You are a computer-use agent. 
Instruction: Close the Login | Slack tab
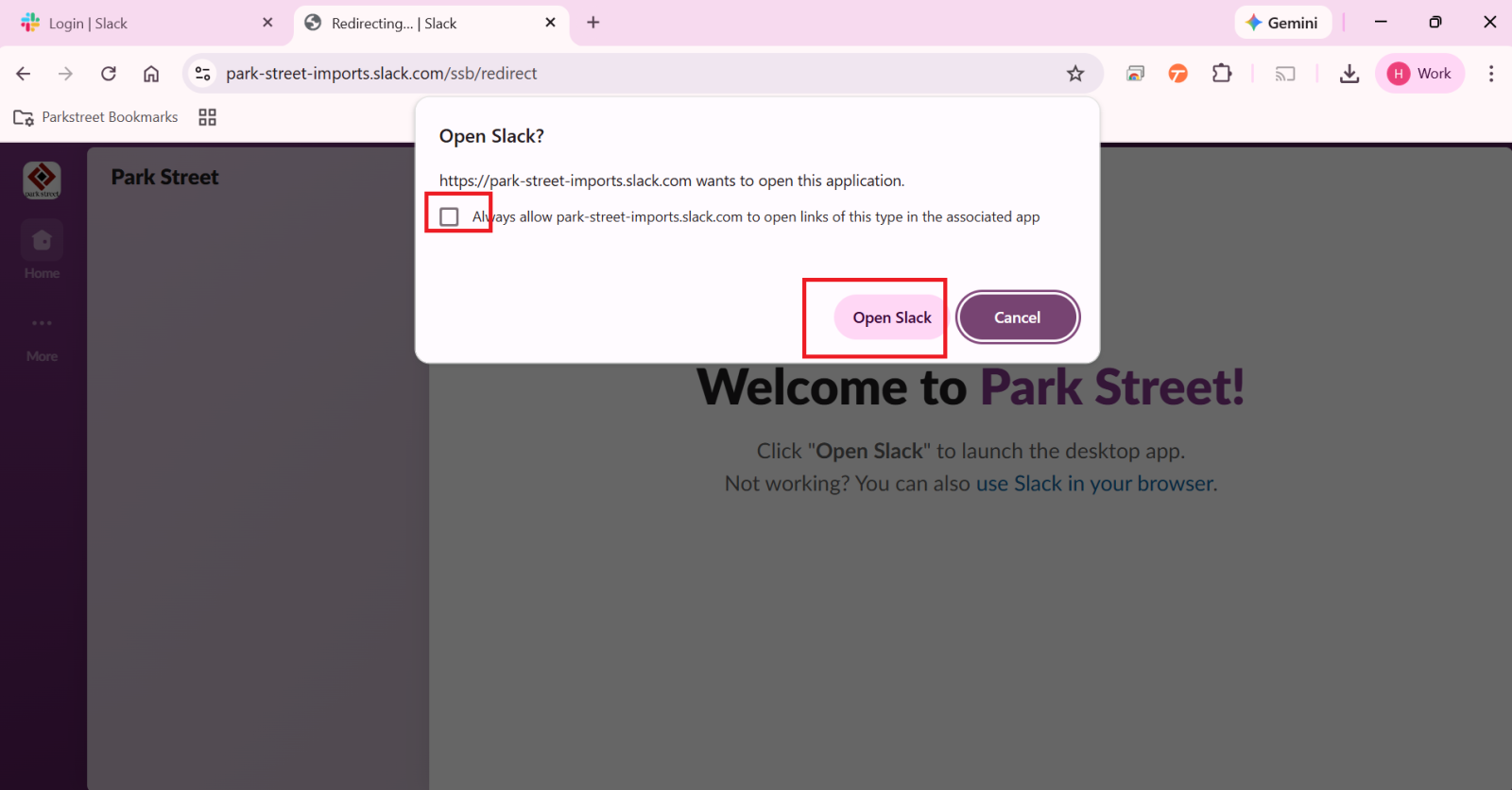267,23
